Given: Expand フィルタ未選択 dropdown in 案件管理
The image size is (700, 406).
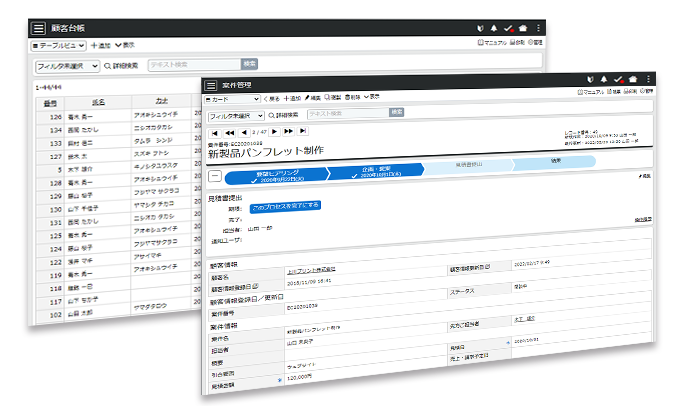Looking at the screenshot, I should point(236,115).
